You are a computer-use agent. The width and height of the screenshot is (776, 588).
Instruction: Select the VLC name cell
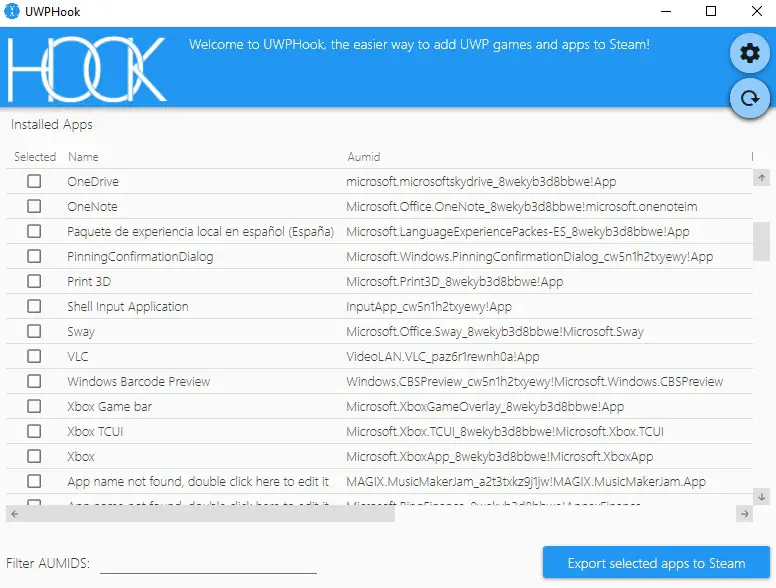point(78,356)
